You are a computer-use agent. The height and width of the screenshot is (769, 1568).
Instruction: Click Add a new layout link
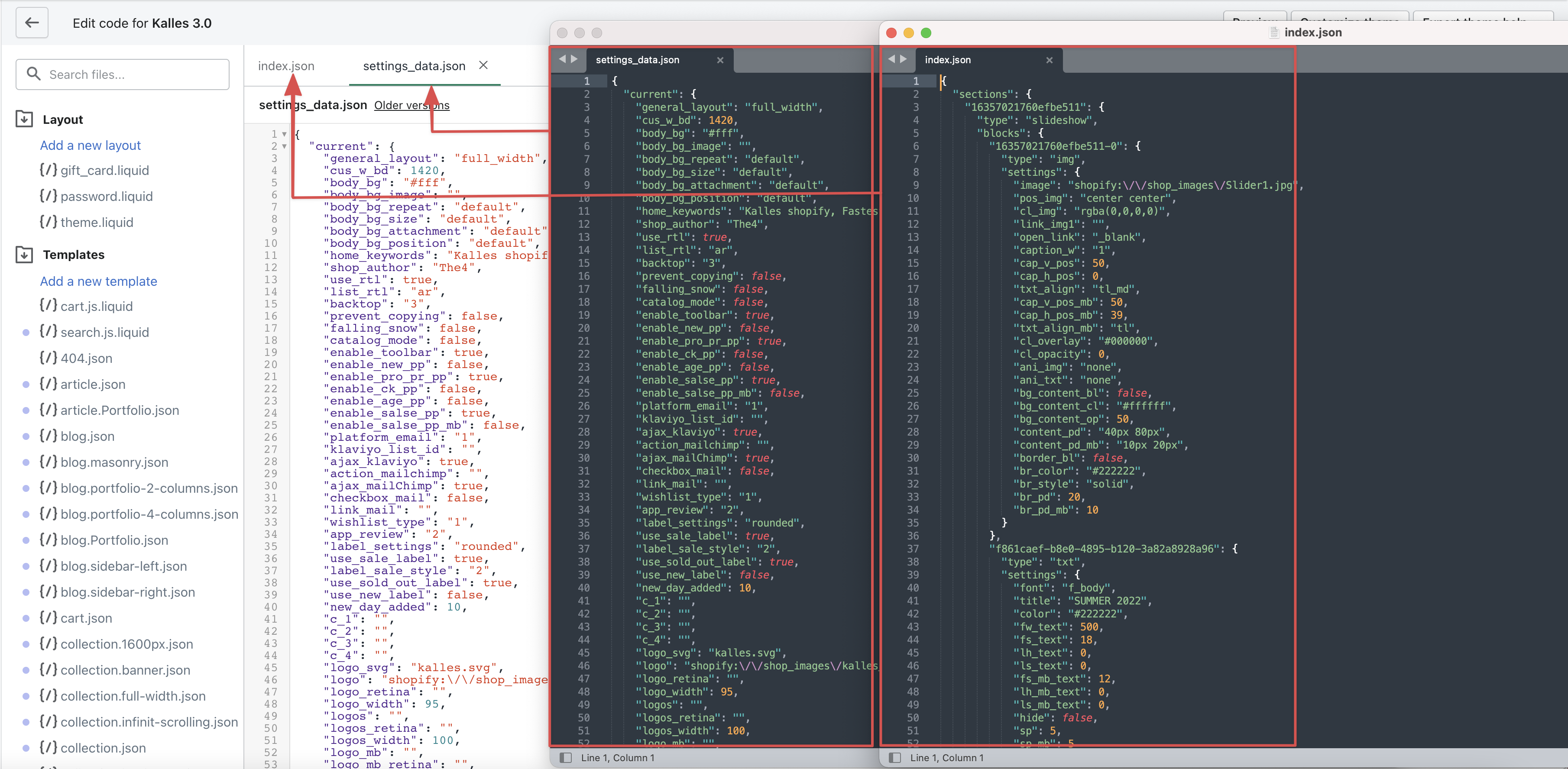pyautogui.click(x=90, y=145)
